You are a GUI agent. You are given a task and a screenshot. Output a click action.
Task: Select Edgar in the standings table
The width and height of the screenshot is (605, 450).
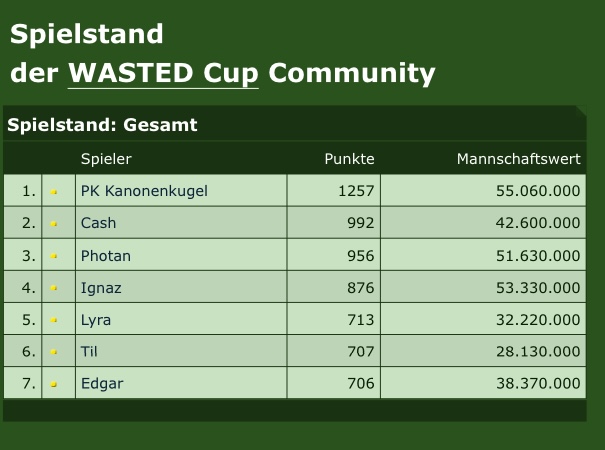coord(102,384)
